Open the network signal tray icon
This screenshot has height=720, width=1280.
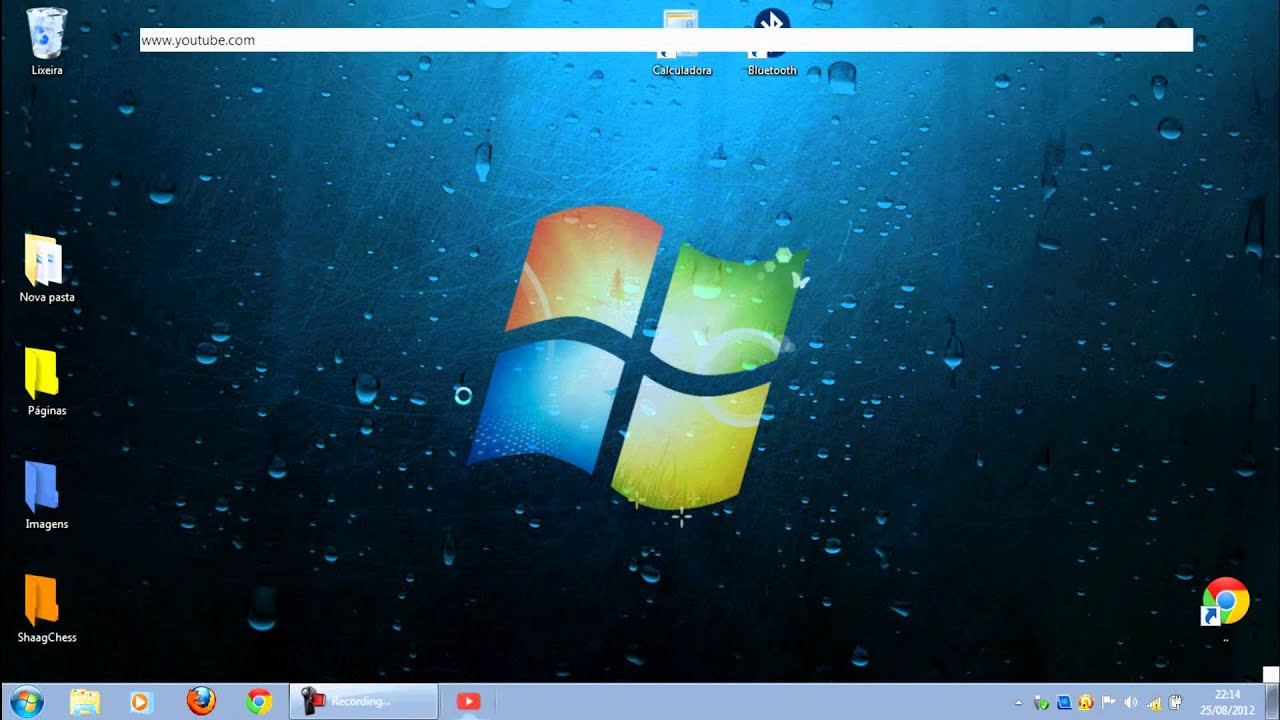tap(1153, 703)
